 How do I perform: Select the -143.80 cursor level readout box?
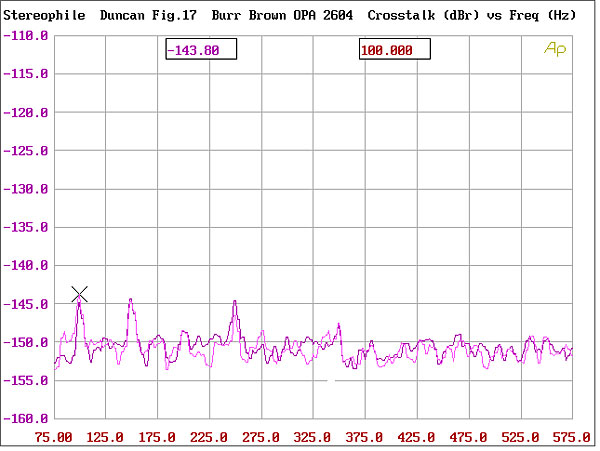[201, 49]
